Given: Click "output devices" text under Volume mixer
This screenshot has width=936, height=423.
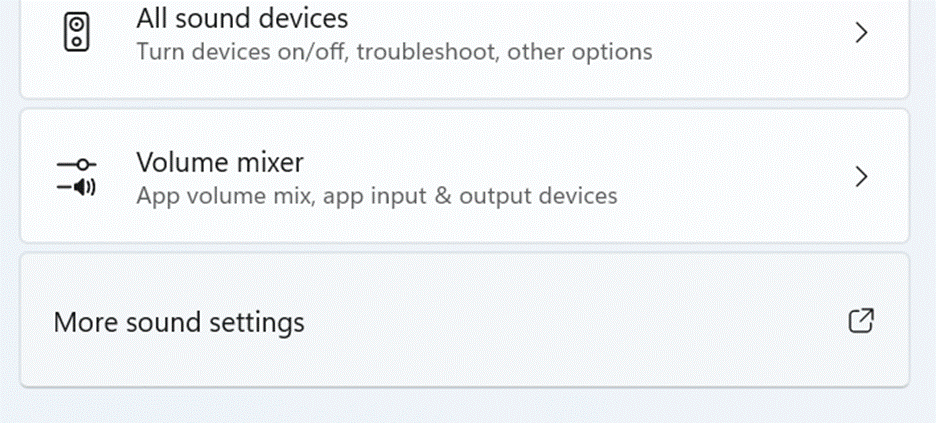Looking at the screenshot, I should [x=541, y=195].
